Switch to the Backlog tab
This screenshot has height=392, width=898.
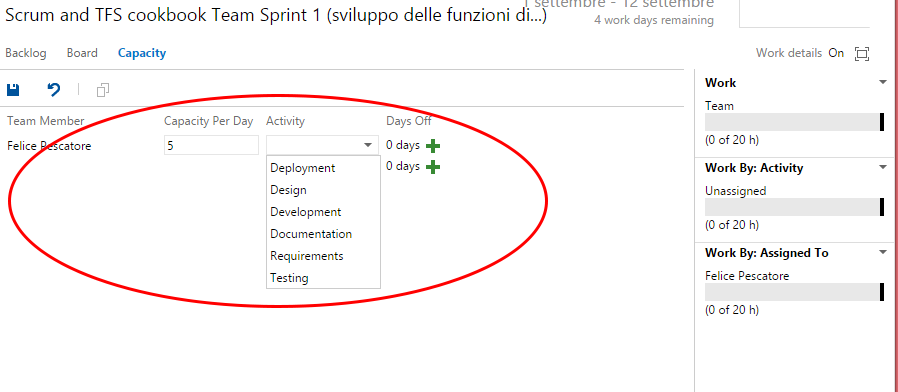(26, 53)
